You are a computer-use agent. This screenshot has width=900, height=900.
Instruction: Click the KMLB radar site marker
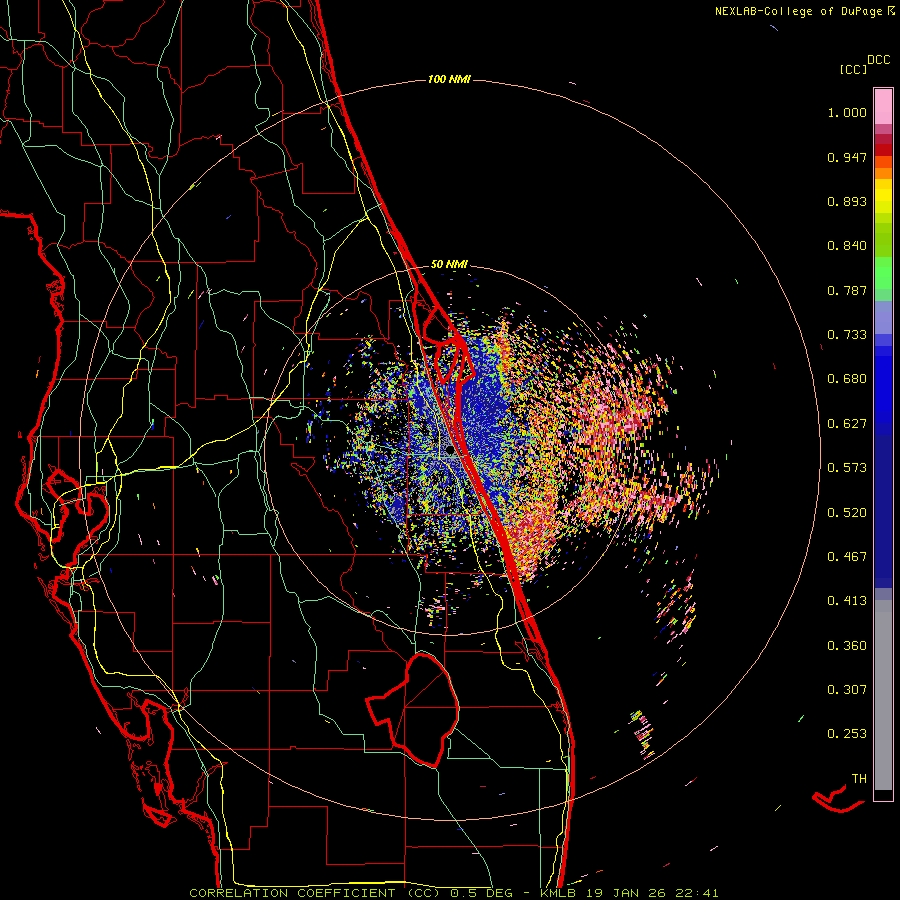click(x=450, y=451)
